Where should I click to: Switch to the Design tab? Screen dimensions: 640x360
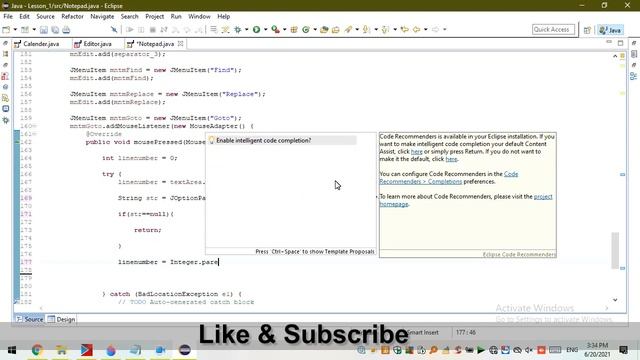(61, 319)
